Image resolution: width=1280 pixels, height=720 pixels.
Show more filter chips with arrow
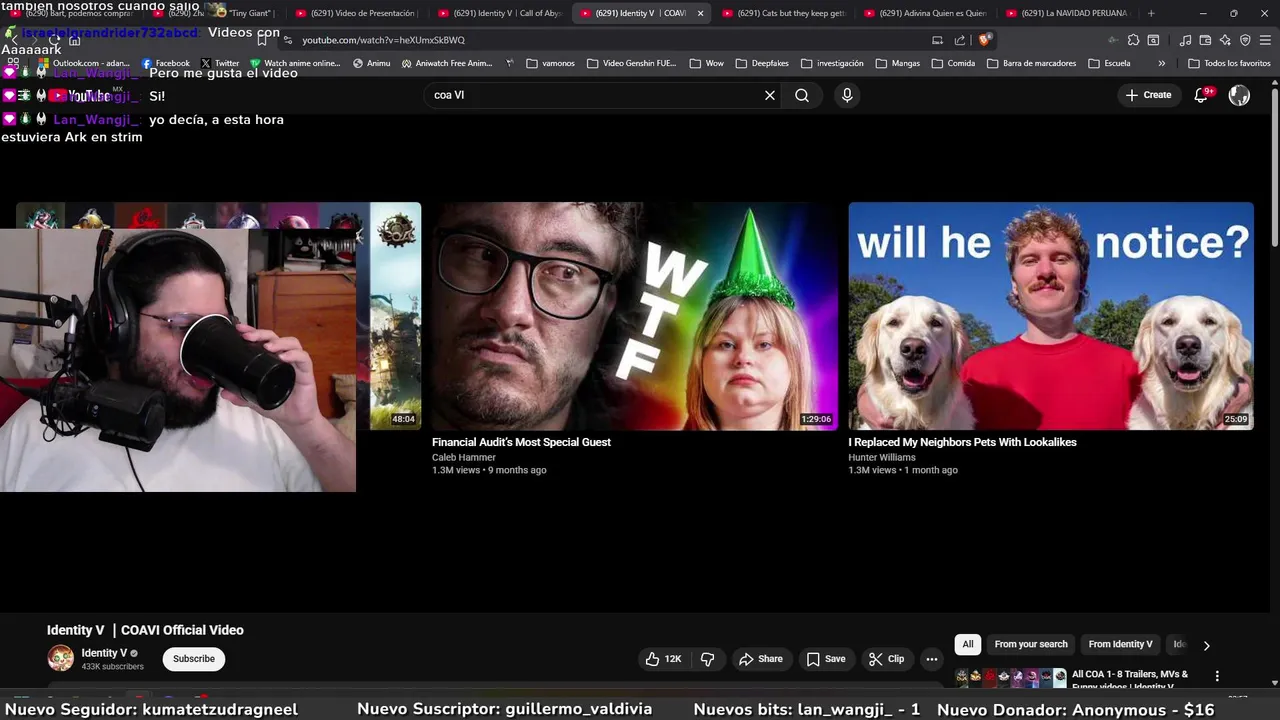(1206, 645)
